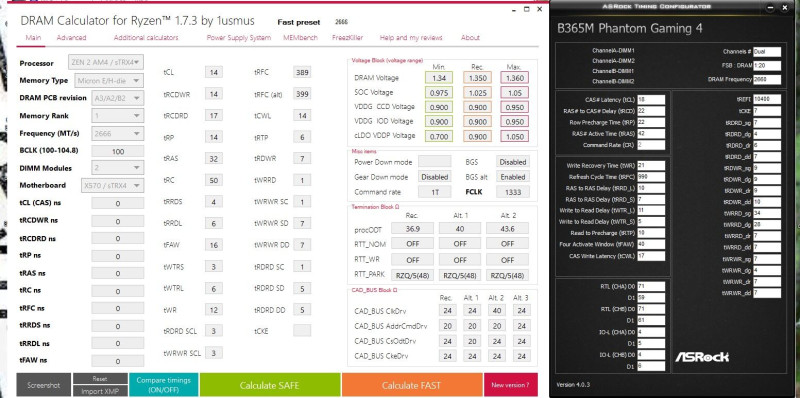Viewport: 800px width, 398px height.
Task: Click the Gear Down mode Disabled value
Action: [435, 177]
